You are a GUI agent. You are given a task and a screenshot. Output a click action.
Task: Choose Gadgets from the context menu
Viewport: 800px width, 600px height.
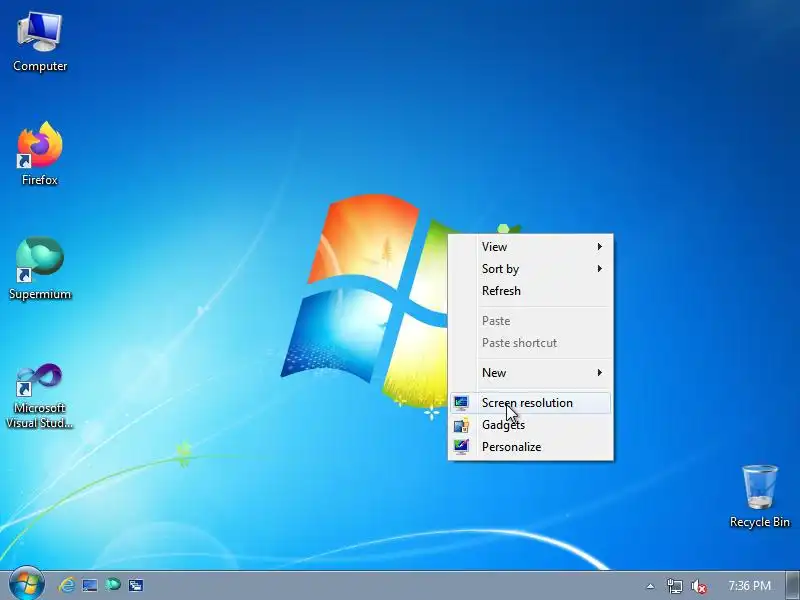(x=531, y=425)
